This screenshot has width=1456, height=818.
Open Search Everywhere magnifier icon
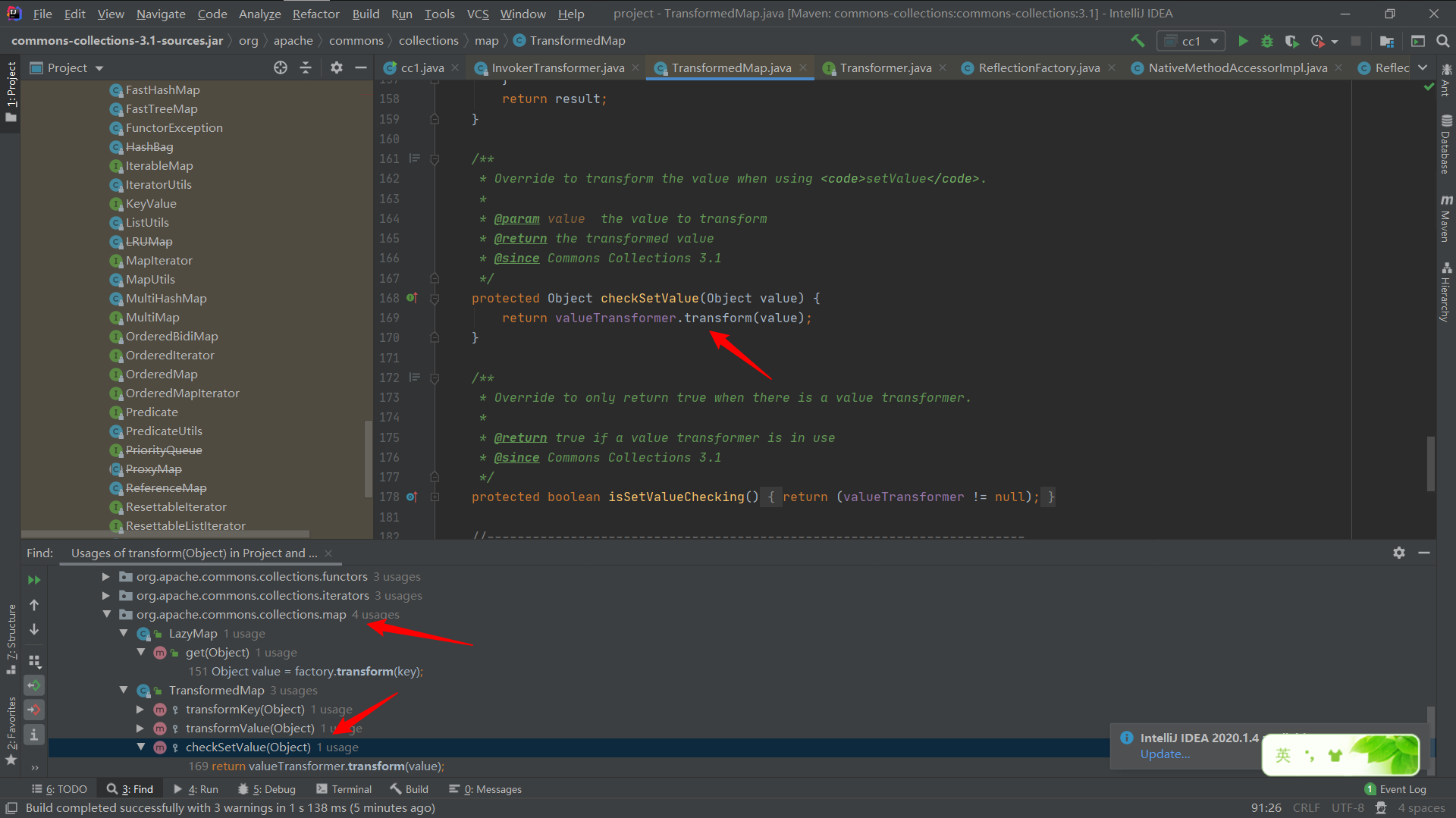click(1442, 41)
